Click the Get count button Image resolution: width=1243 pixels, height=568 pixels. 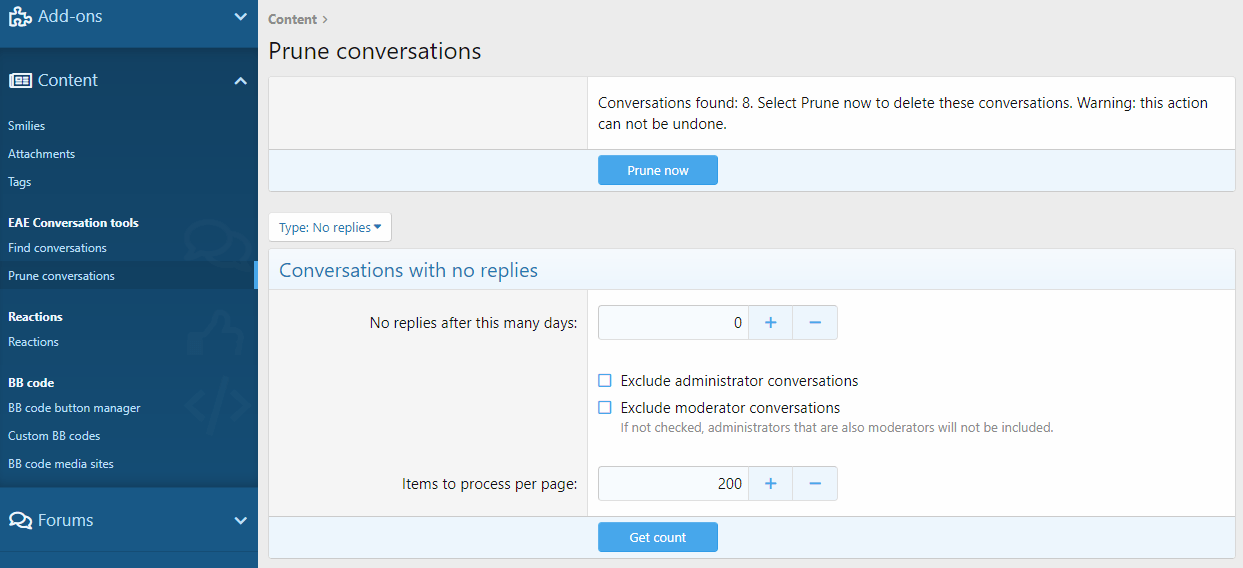pos(657,538)
